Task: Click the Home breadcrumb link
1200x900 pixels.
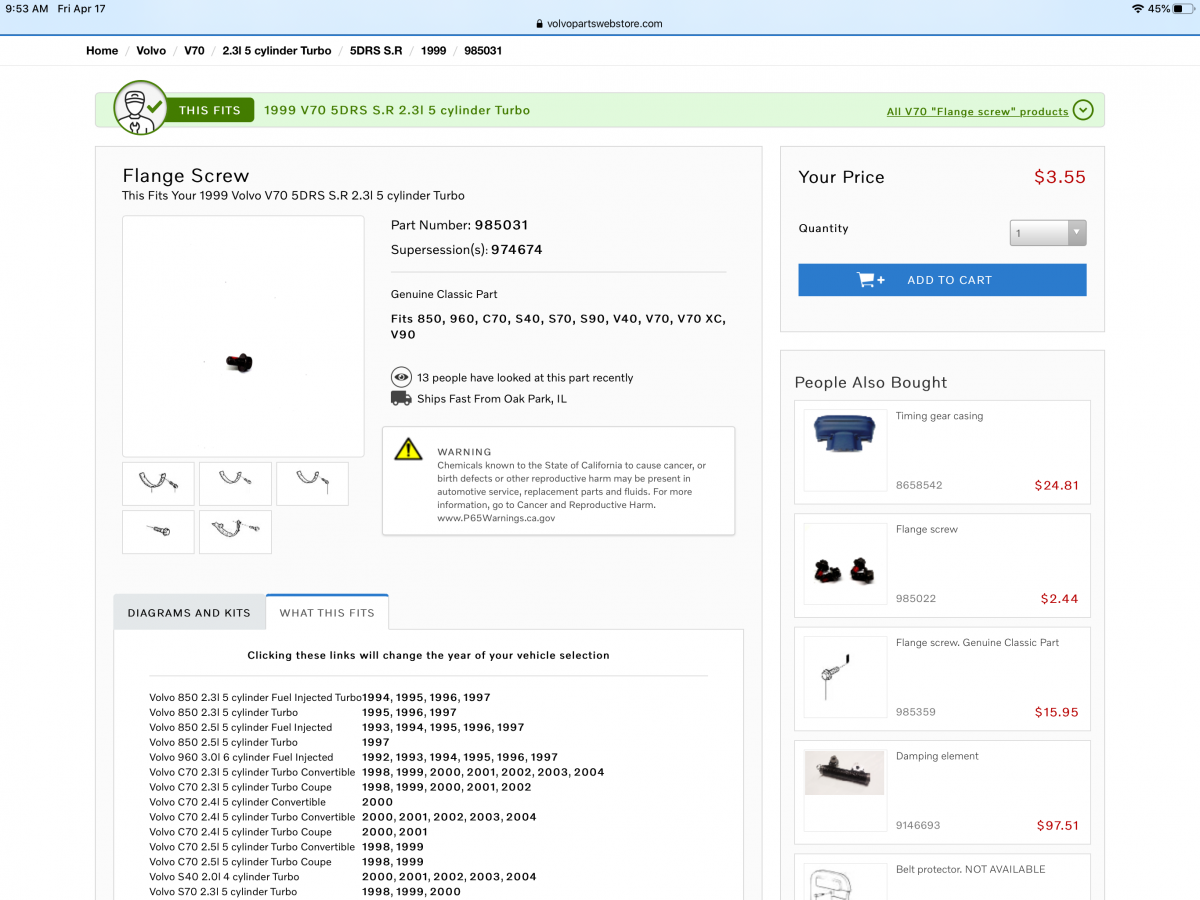Action: pyautogui.click(x=102, y=51)
